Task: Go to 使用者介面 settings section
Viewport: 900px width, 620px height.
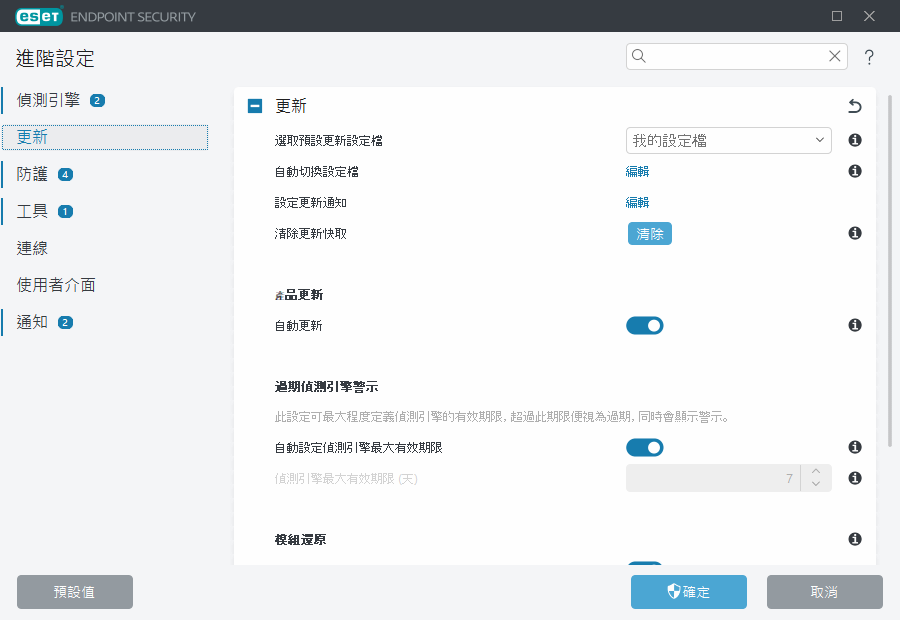Action: (56, 285)
